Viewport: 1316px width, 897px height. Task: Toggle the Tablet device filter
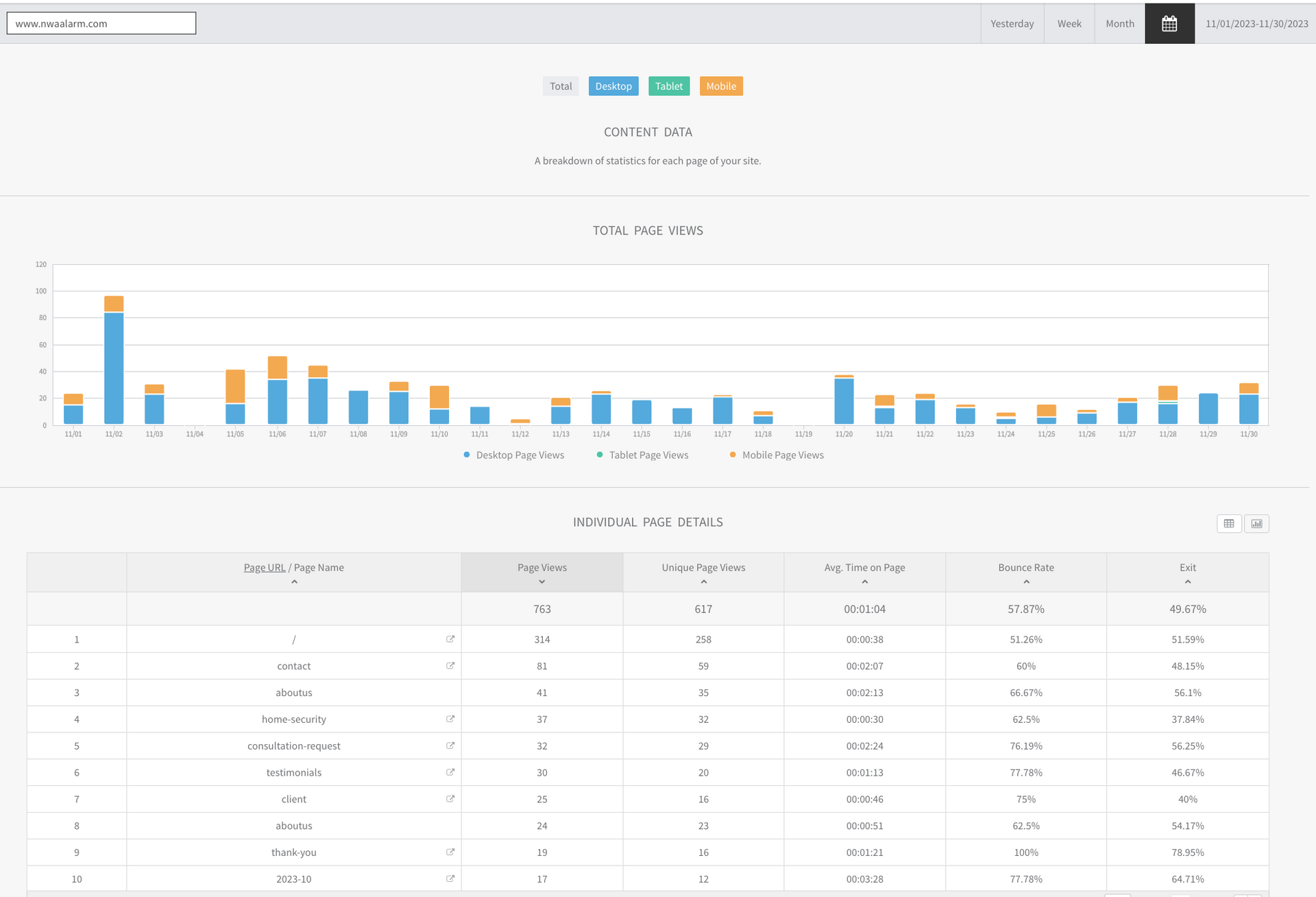(x=668, y=86)
